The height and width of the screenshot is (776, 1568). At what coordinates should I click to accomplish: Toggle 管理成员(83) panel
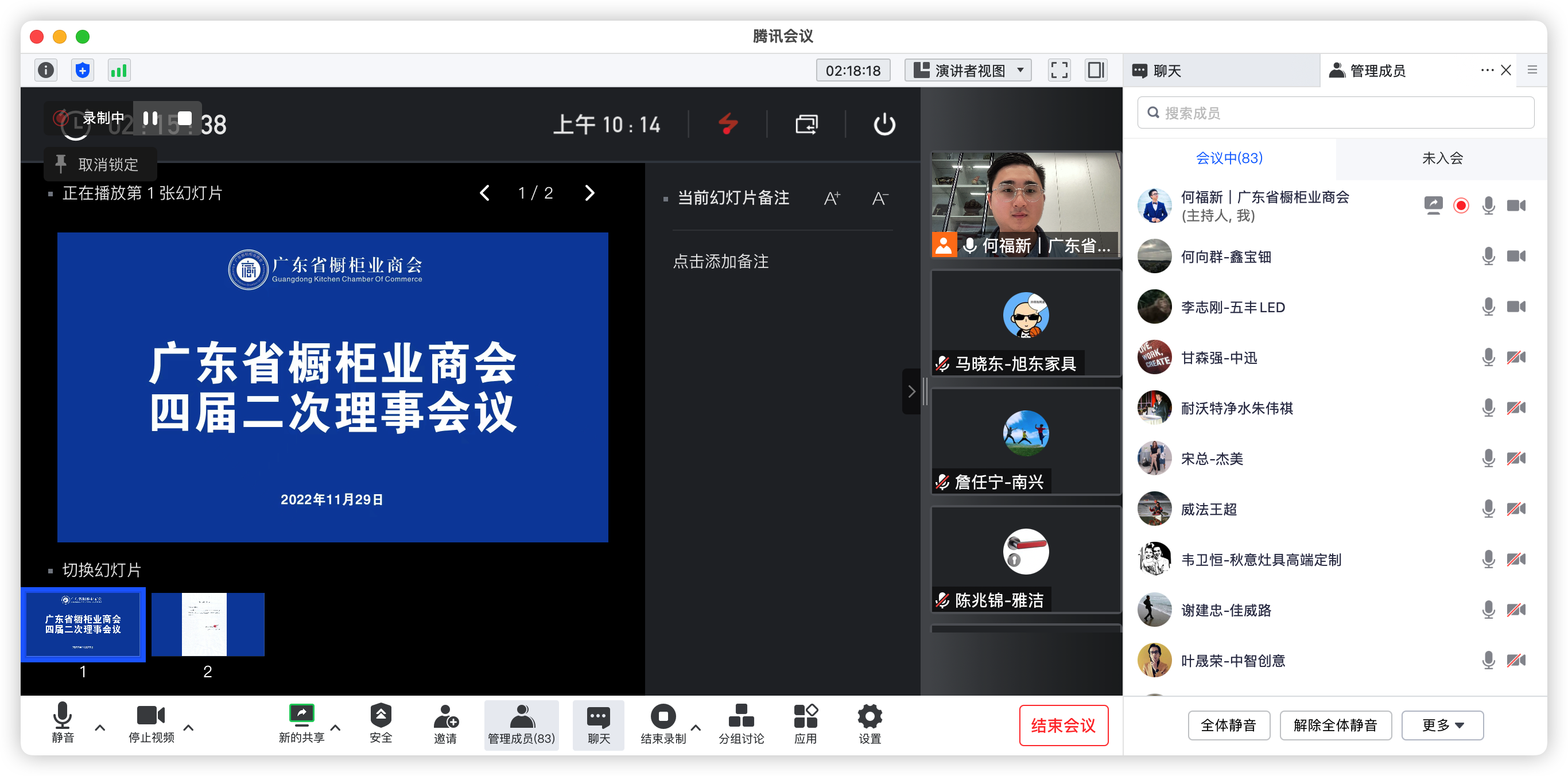[521, 724]
